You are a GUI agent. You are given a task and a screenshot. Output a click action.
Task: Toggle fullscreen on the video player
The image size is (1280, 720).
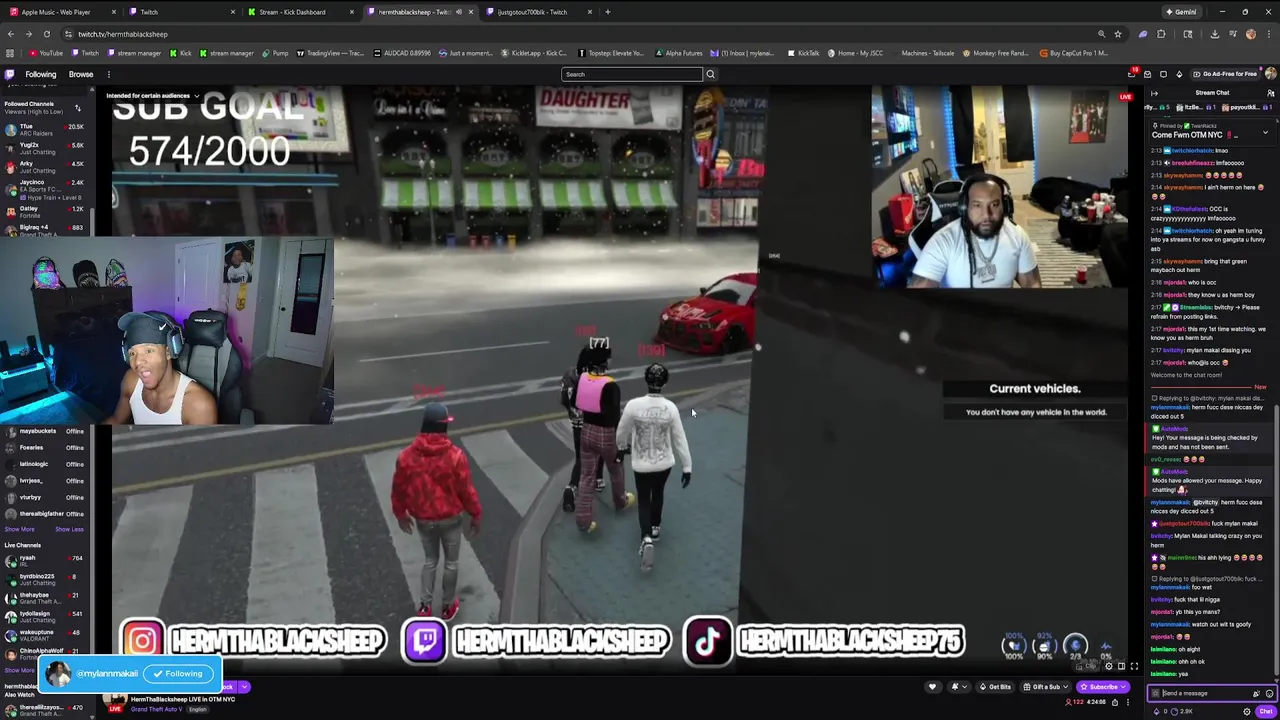1134,666
